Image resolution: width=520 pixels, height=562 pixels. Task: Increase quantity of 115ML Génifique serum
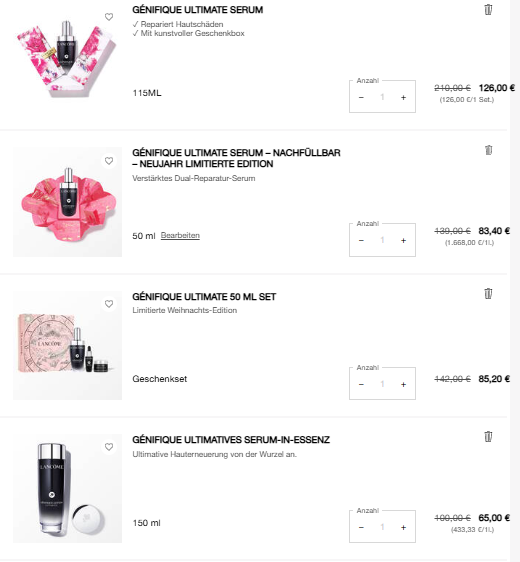(x=404, y=97)
